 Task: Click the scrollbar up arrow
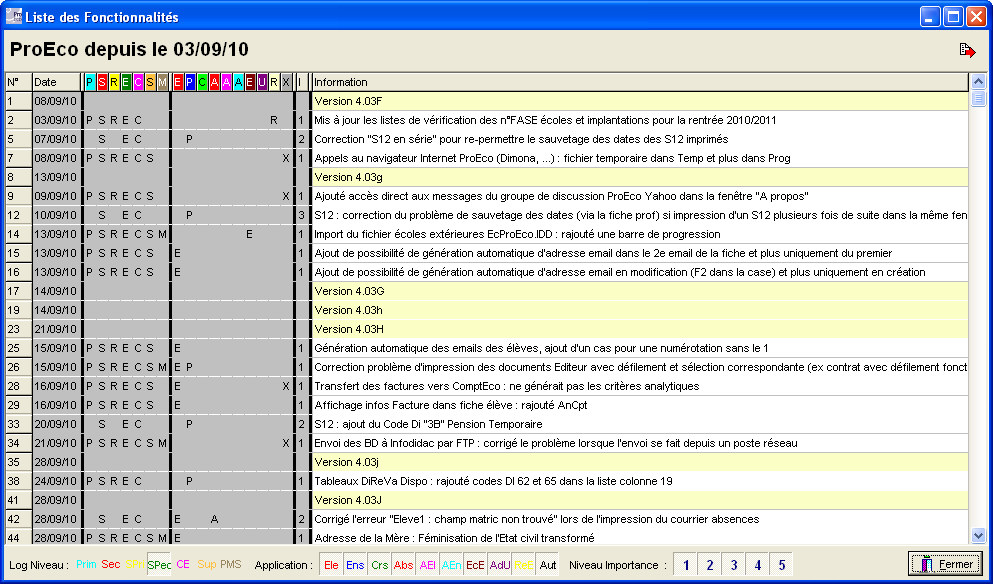pos(978,82)
